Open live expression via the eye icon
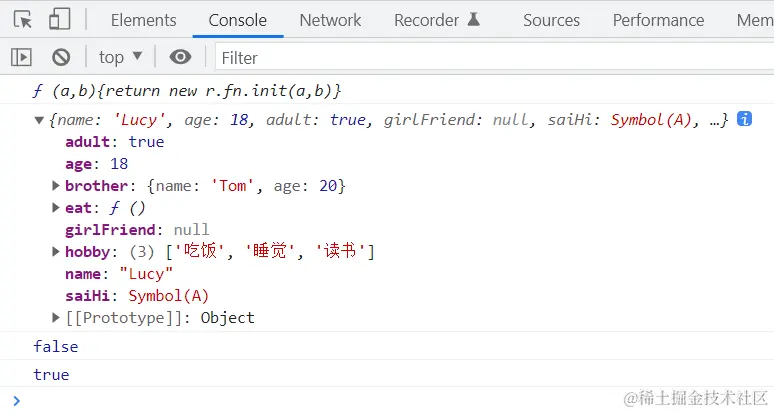Viewport: 774px width, 413px height. (x=180, y=57)
